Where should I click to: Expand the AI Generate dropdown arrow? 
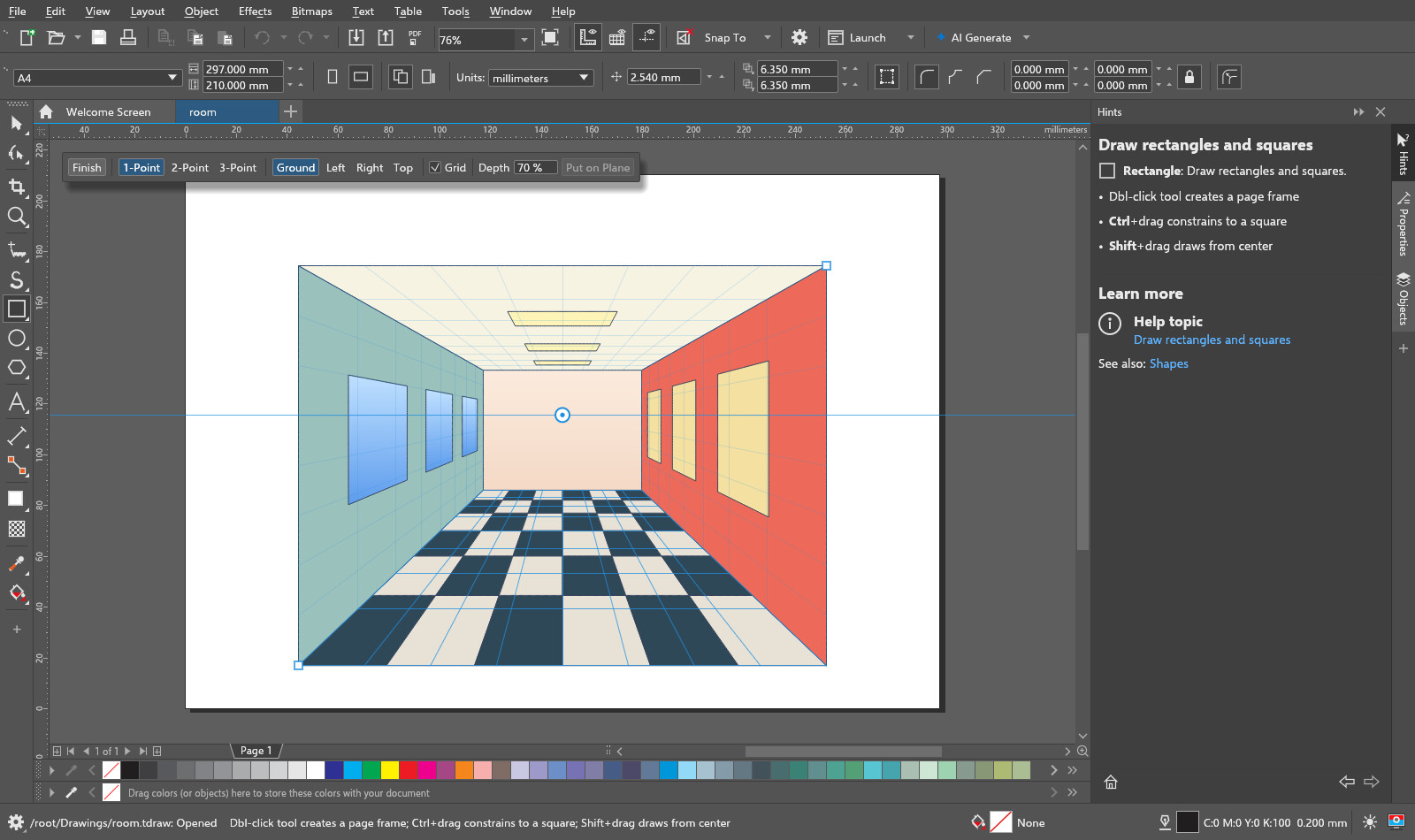[x=1027, y=37]
